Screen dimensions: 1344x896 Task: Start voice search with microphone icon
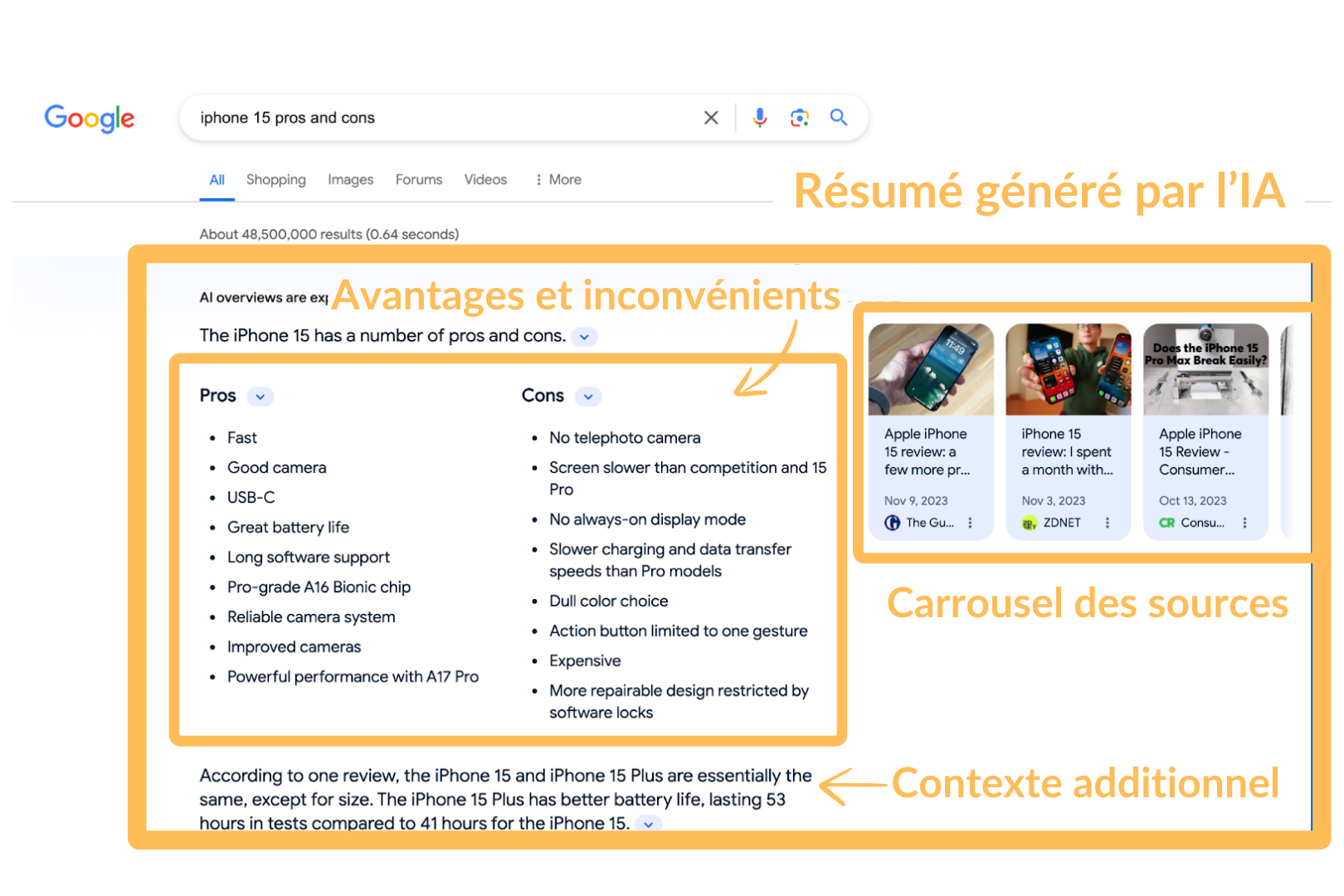tap(759, 118)
